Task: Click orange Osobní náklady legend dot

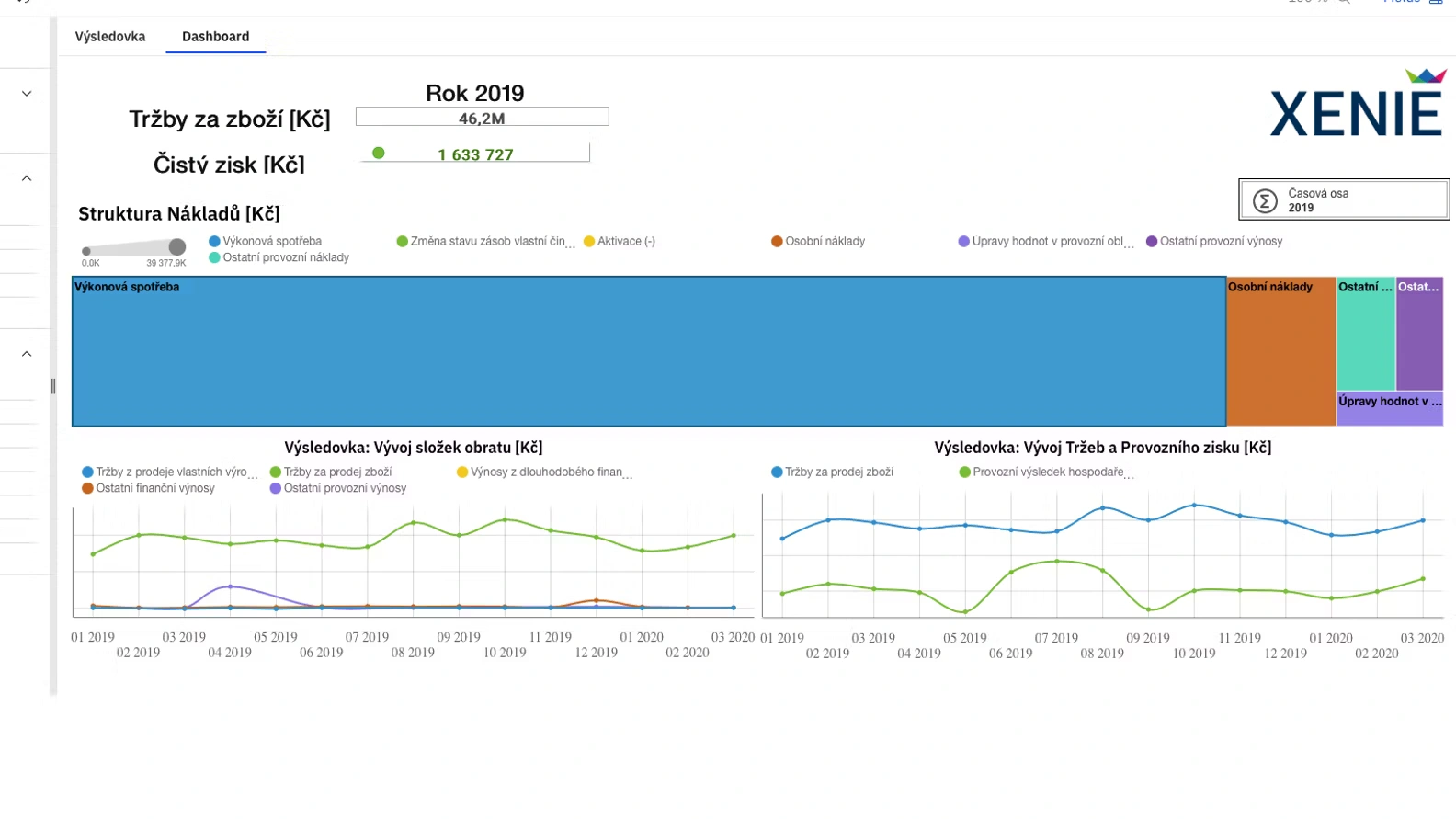Action: [777, 242]
